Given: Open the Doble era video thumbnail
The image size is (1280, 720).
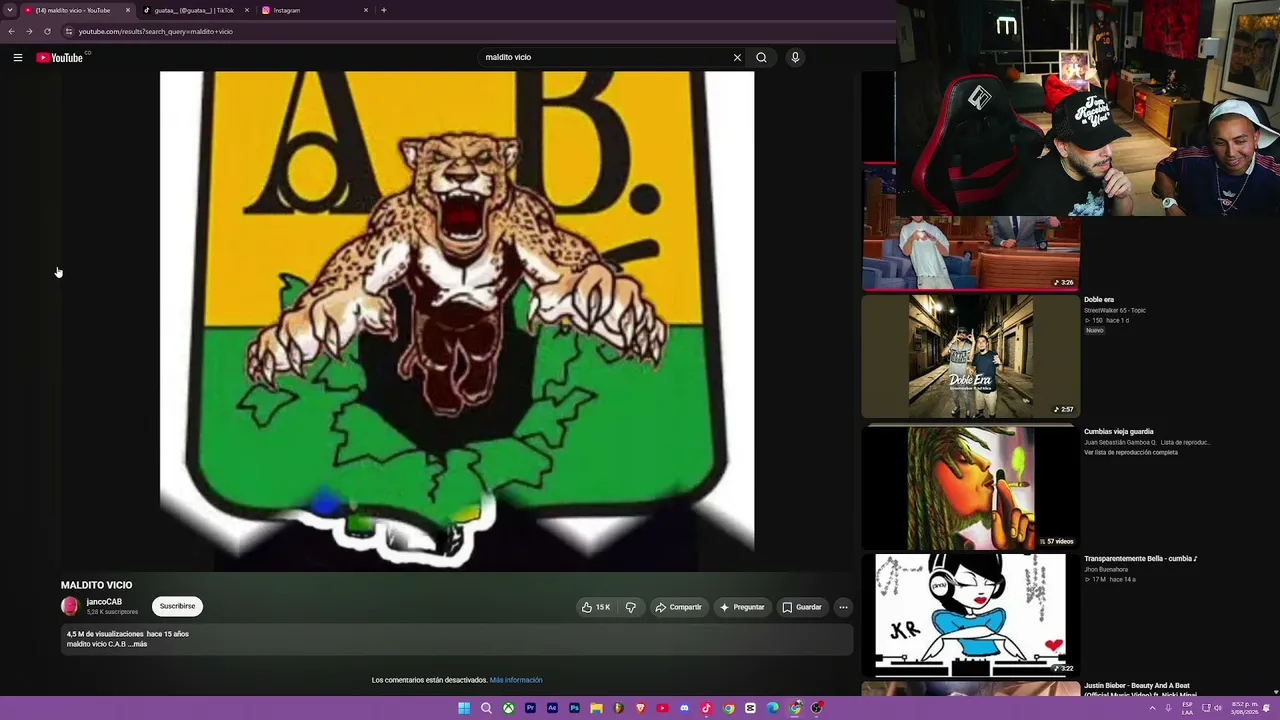Looking at the screenshot, I should (971, 356).
